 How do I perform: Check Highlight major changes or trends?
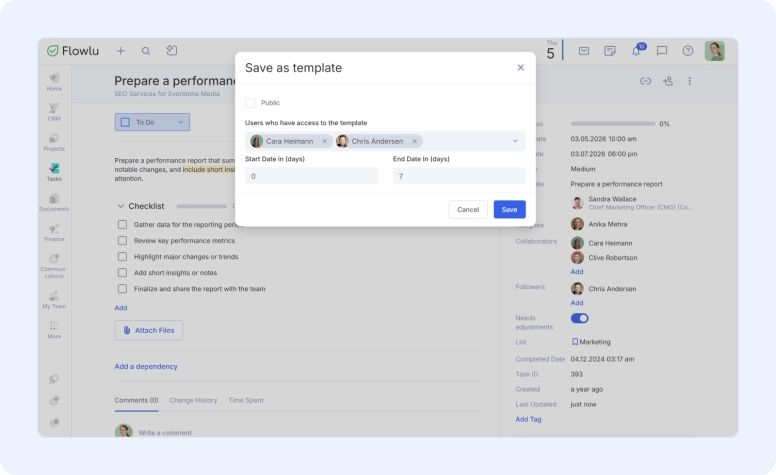(122, 257)
